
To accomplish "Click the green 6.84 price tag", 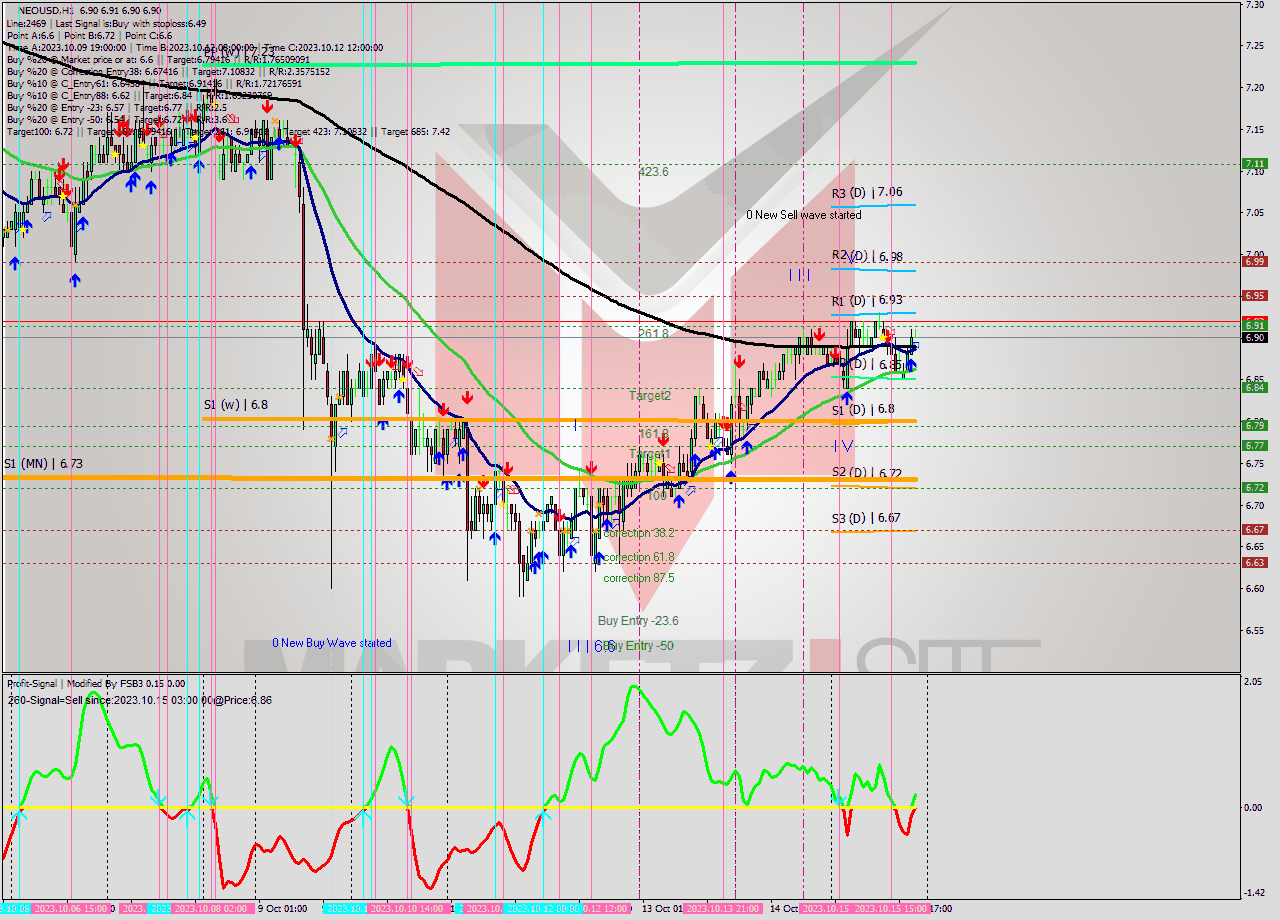I will 1254,387.
